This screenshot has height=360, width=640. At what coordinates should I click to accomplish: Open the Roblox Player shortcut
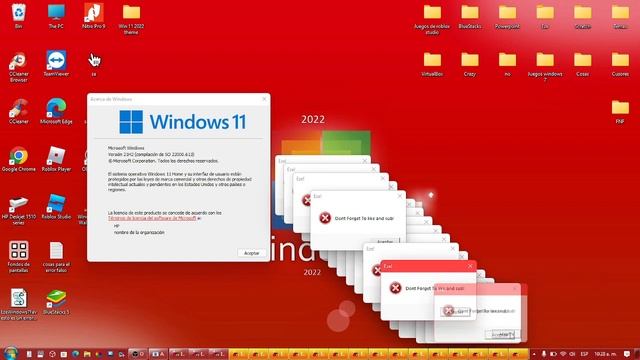[x=56, y=159]
